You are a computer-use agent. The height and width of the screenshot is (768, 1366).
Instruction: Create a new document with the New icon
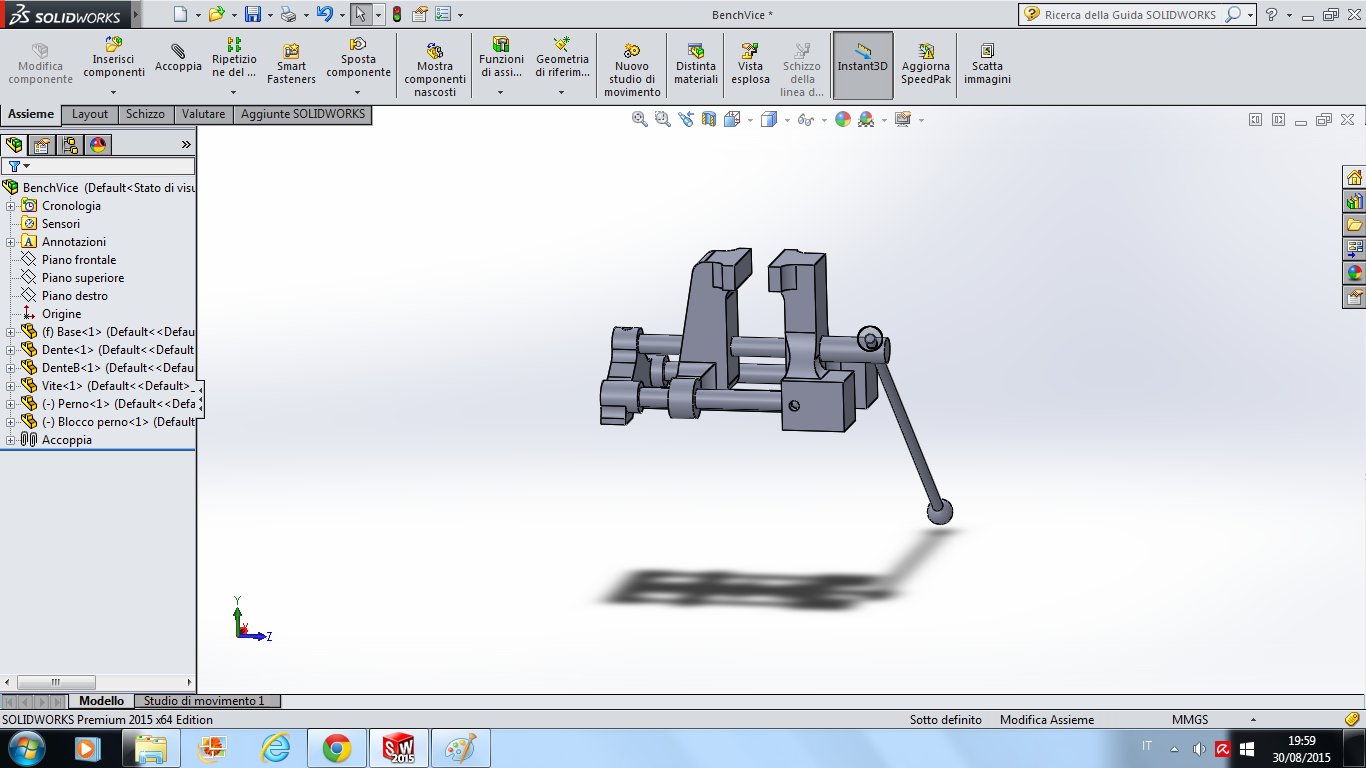point(180,14)
